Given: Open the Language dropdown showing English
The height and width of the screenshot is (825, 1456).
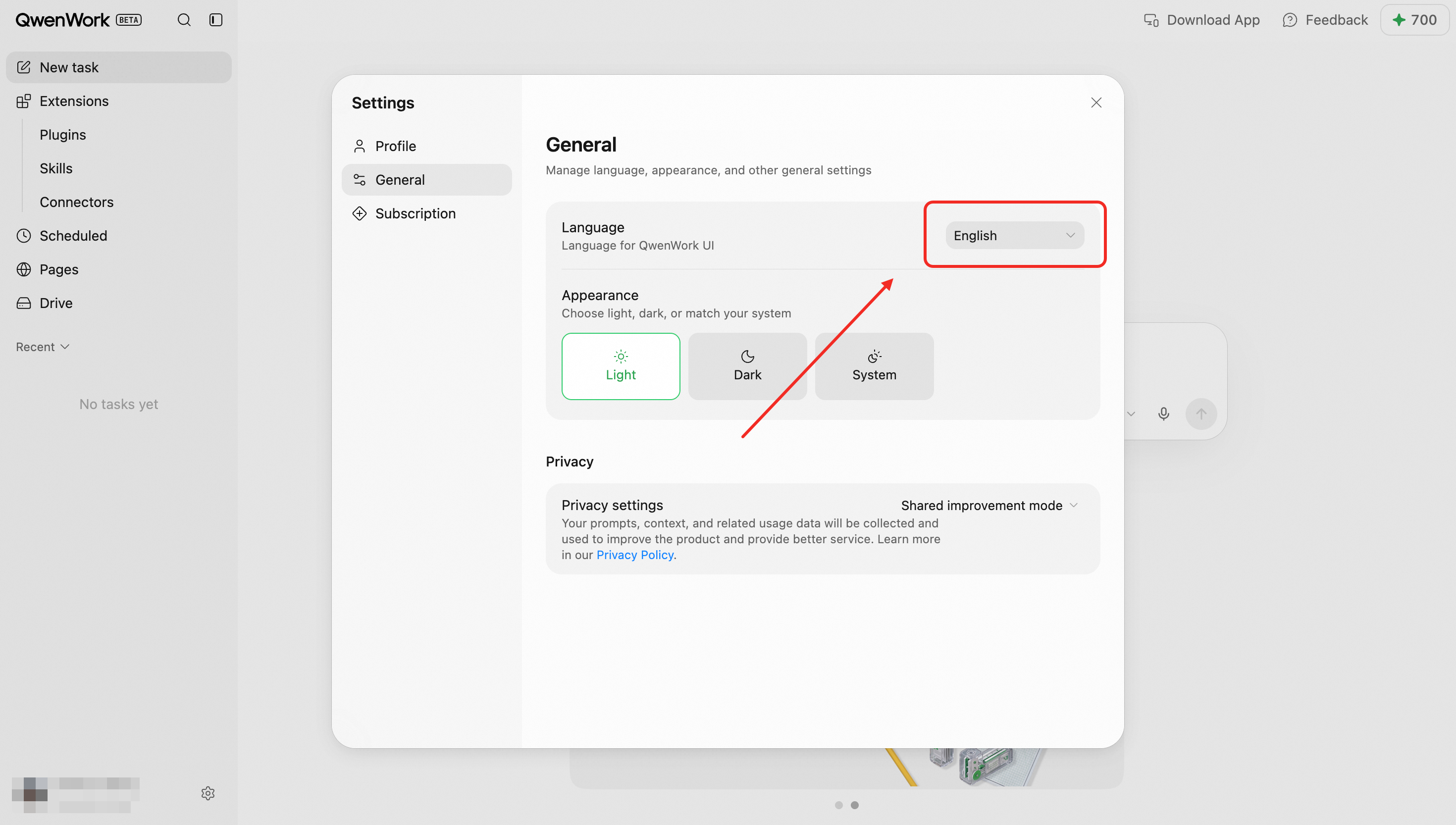Looking at the screenshot, I should [1015, 235].
